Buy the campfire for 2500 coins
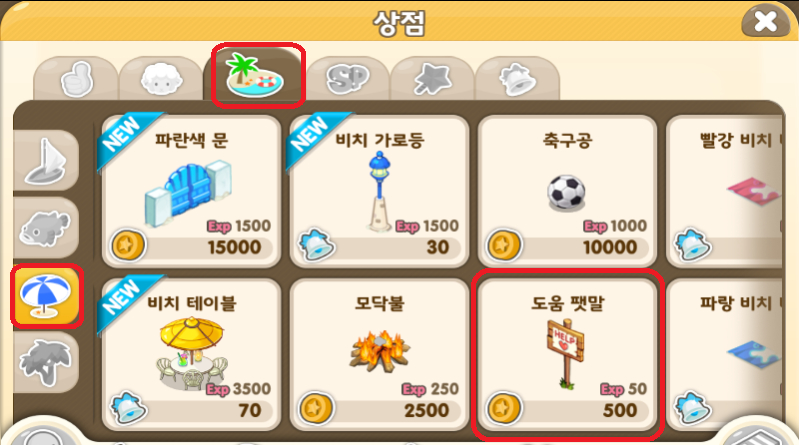 coord(380,410)
